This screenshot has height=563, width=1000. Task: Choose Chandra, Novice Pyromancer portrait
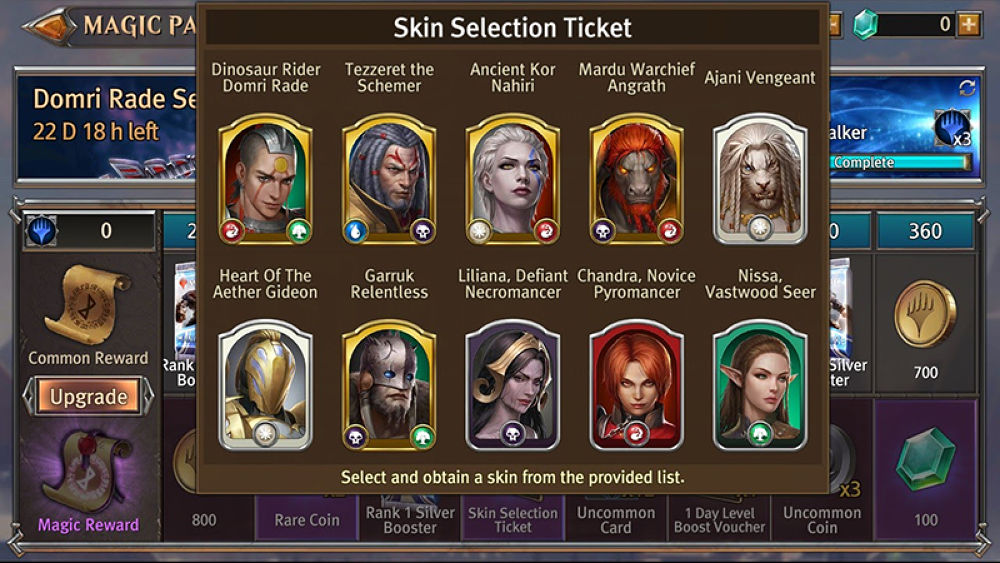tap(636, 385)
